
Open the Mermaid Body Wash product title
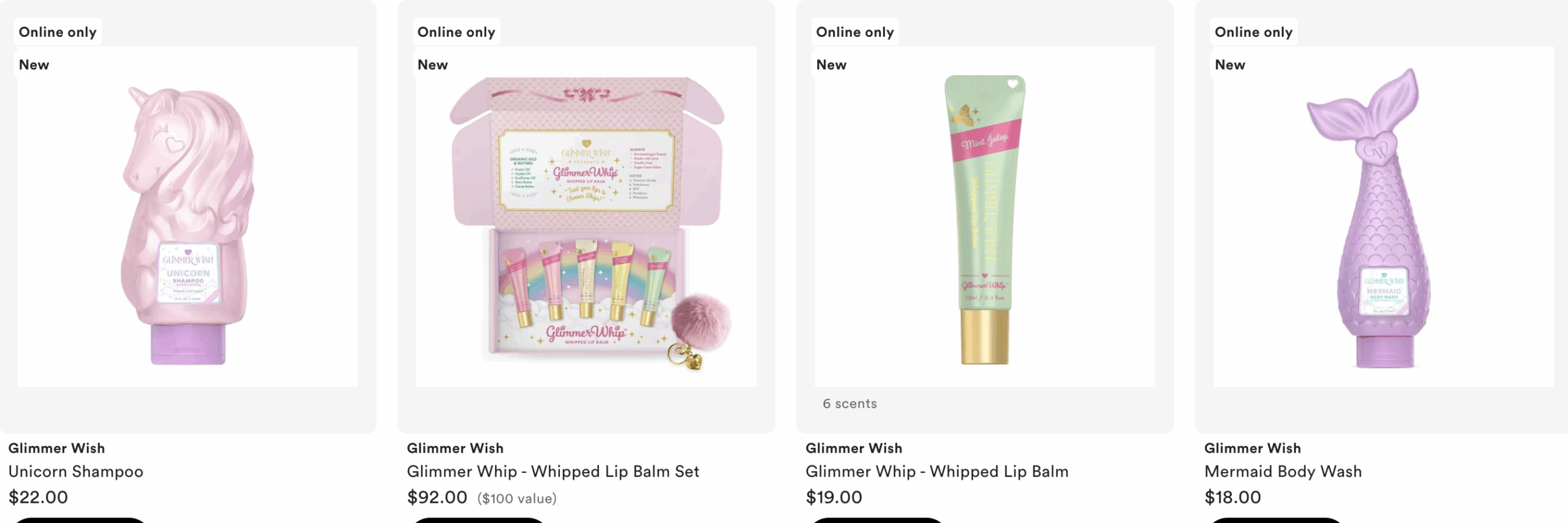tap(1283, 472)
